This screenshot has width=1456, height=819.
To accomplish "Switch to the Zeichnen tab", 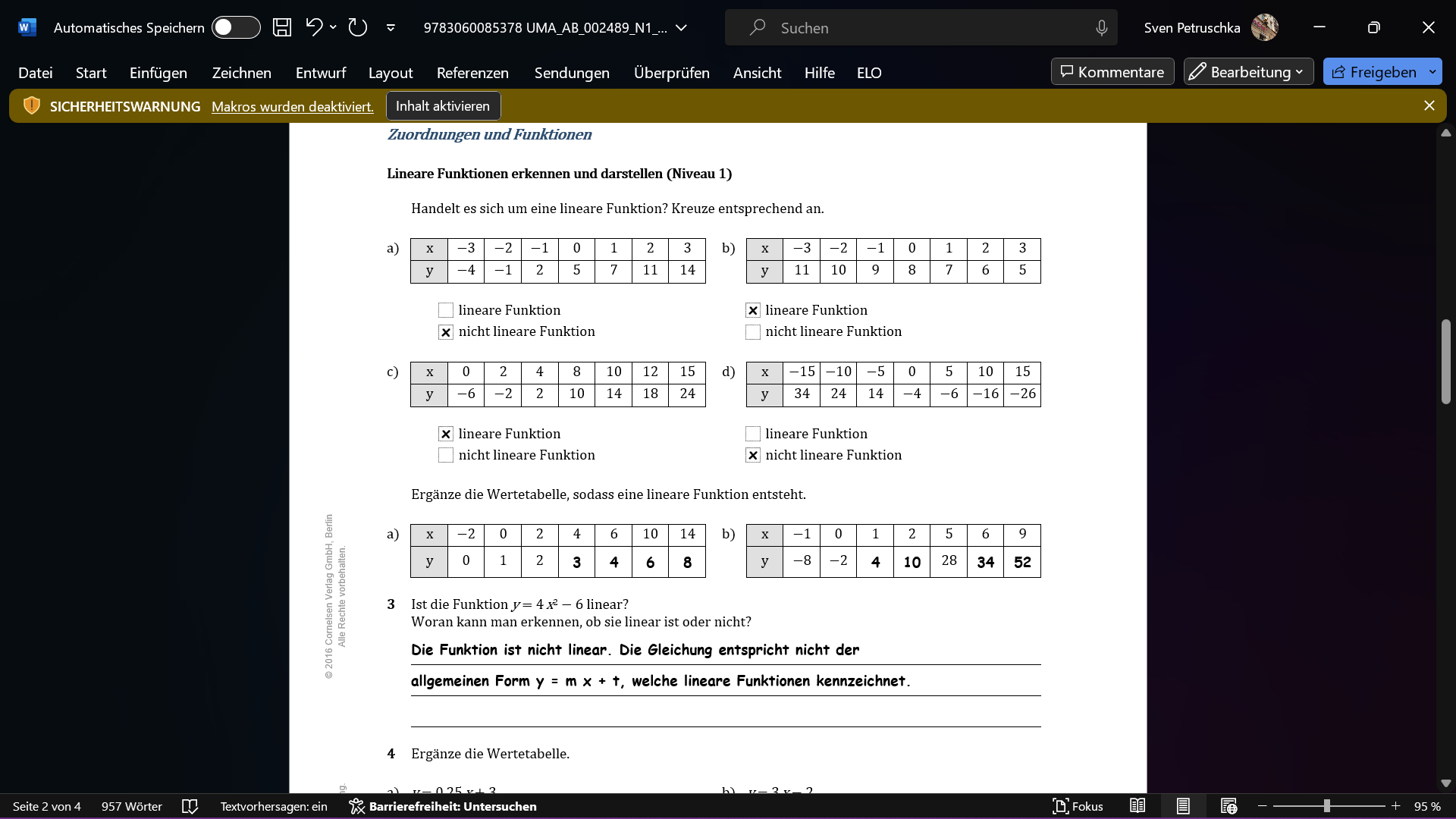I will [x=242, y=73].
